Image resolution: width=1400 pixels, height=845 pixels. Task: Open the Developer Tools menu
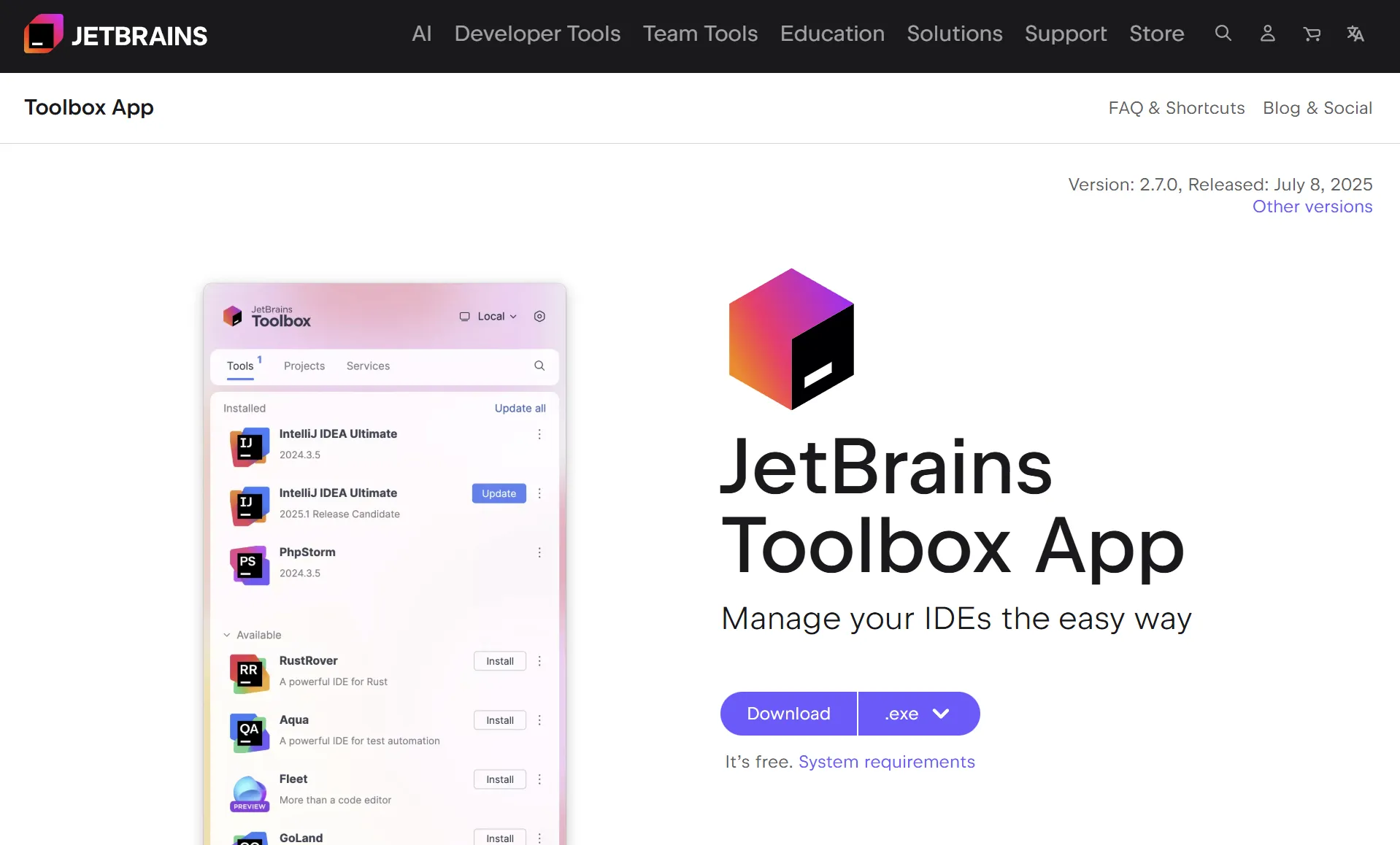click(x=537, y=34)
